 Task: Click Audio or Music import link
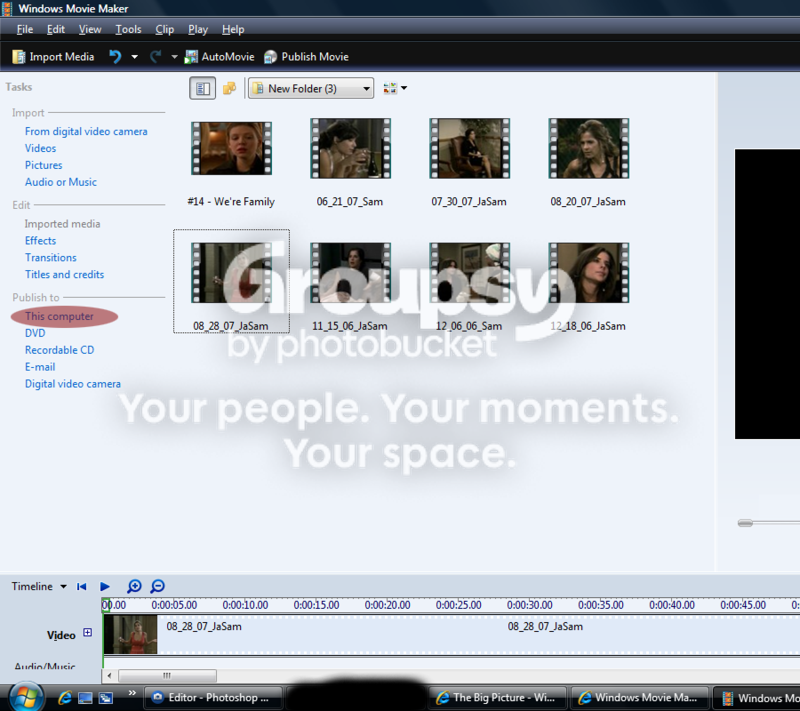(61, 182)
